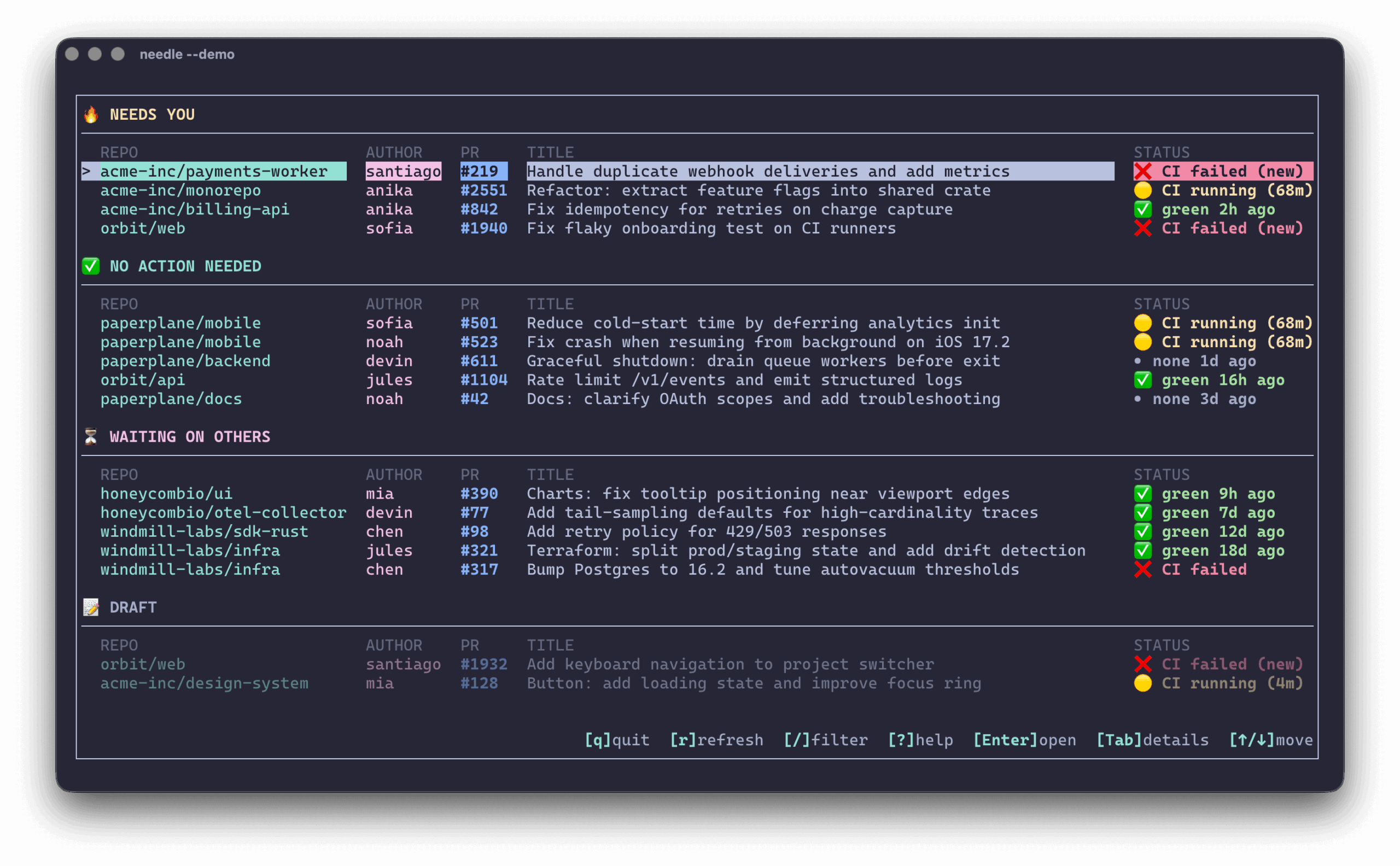Click green checkmark beside NO ACTION NEEDED

(90, 266)
